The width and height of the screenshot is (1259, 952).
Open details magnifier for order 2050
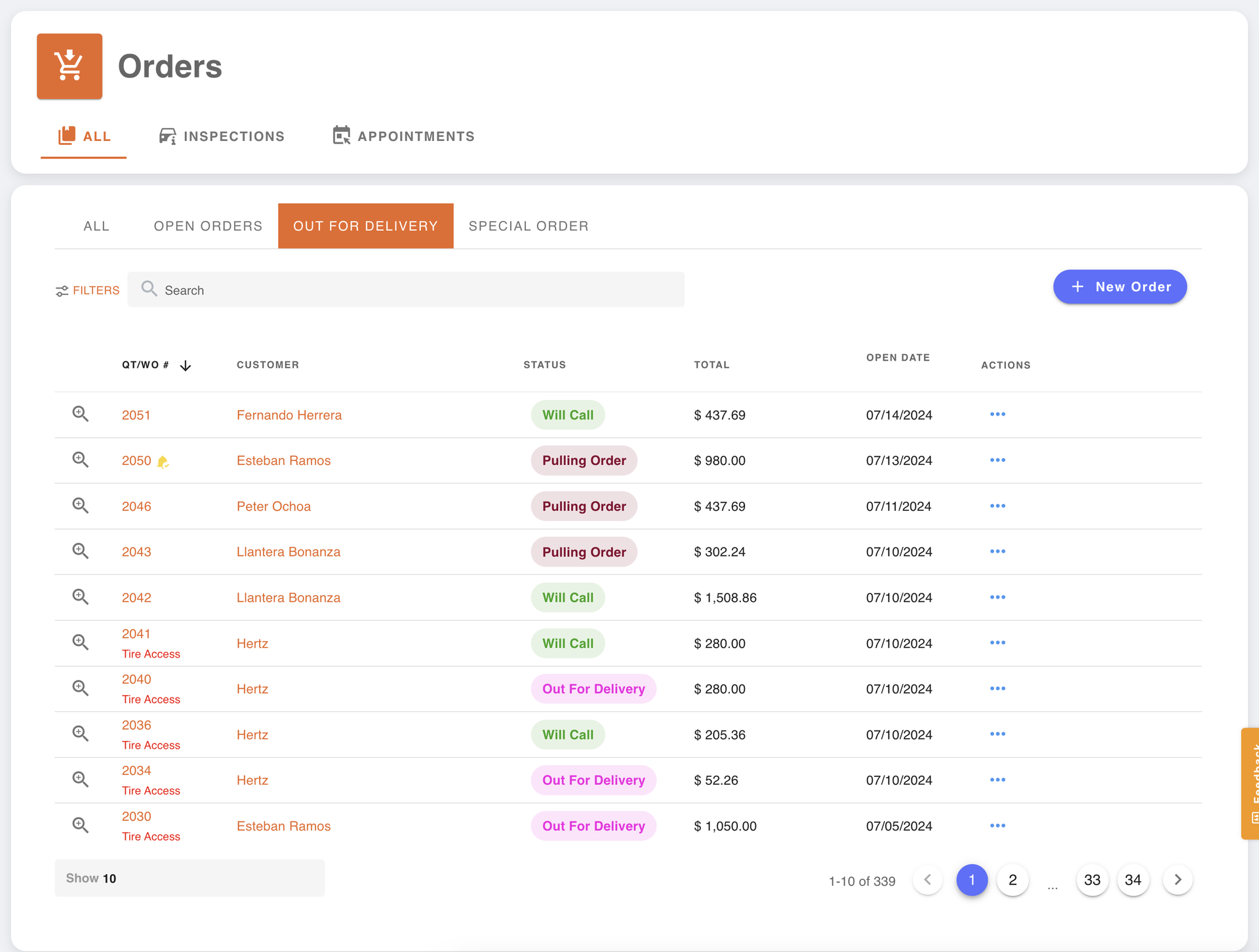(81, 460)
